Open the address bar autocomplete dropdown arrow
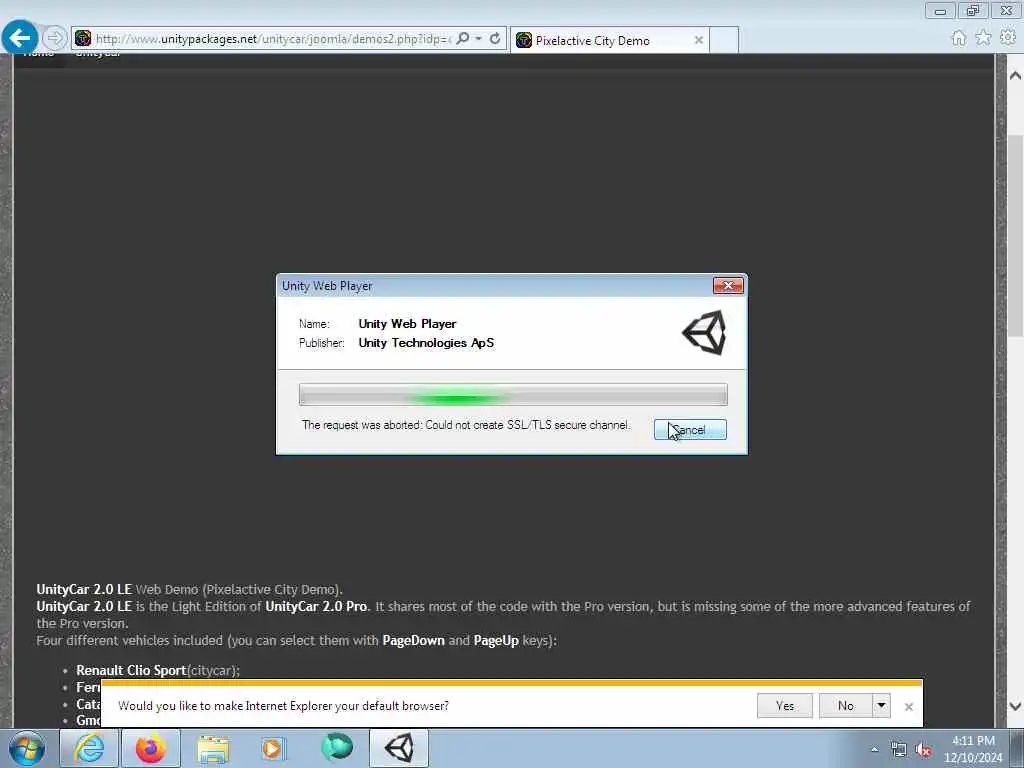 (x=479, y=39)
